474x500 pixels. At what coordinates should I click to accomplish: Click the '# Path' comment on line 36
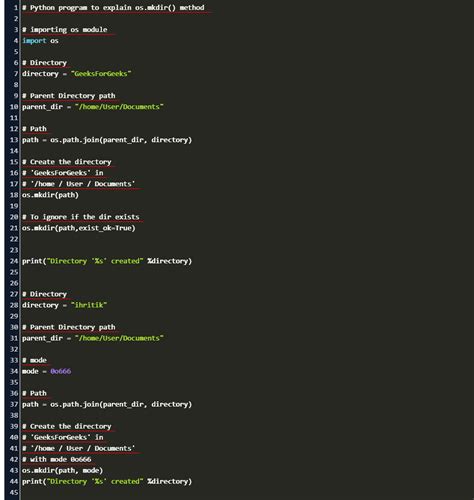[34, 393]
